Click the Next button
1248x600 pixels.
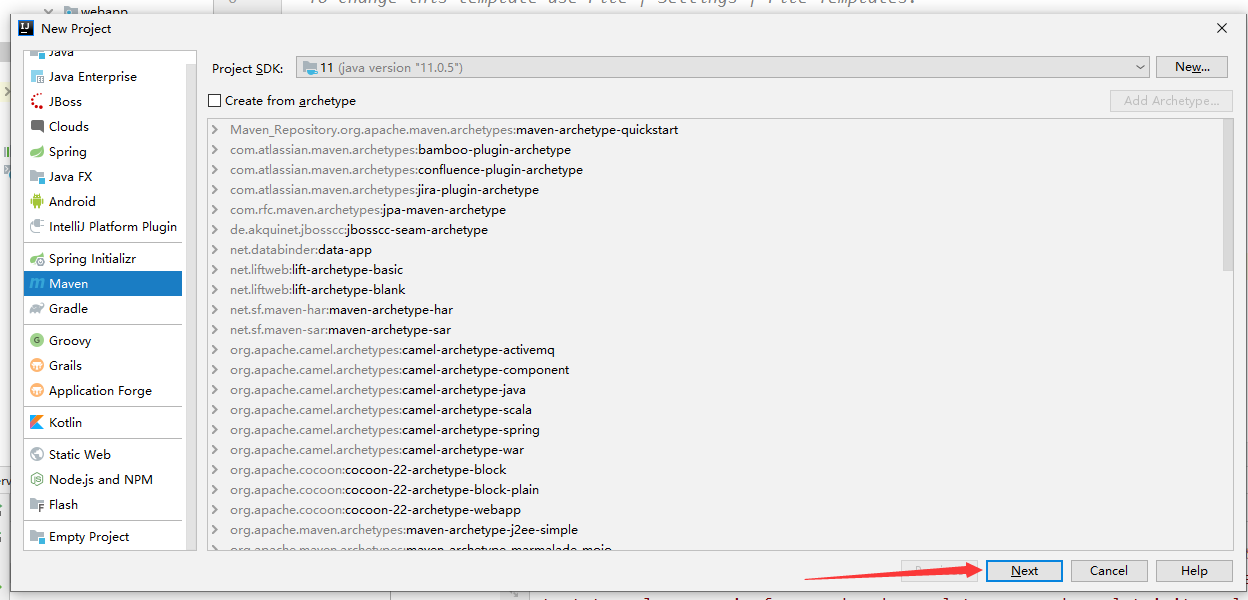click(1024, 571)
